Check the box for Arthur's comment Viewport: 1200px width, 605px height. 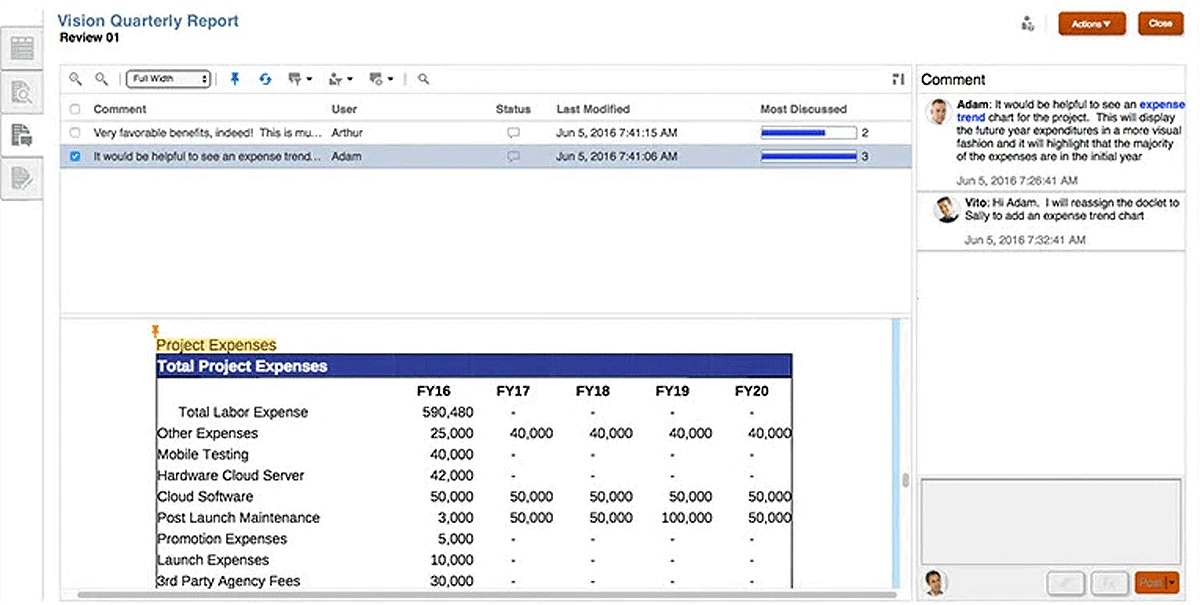pyautogui.click(x=75, y=132)
